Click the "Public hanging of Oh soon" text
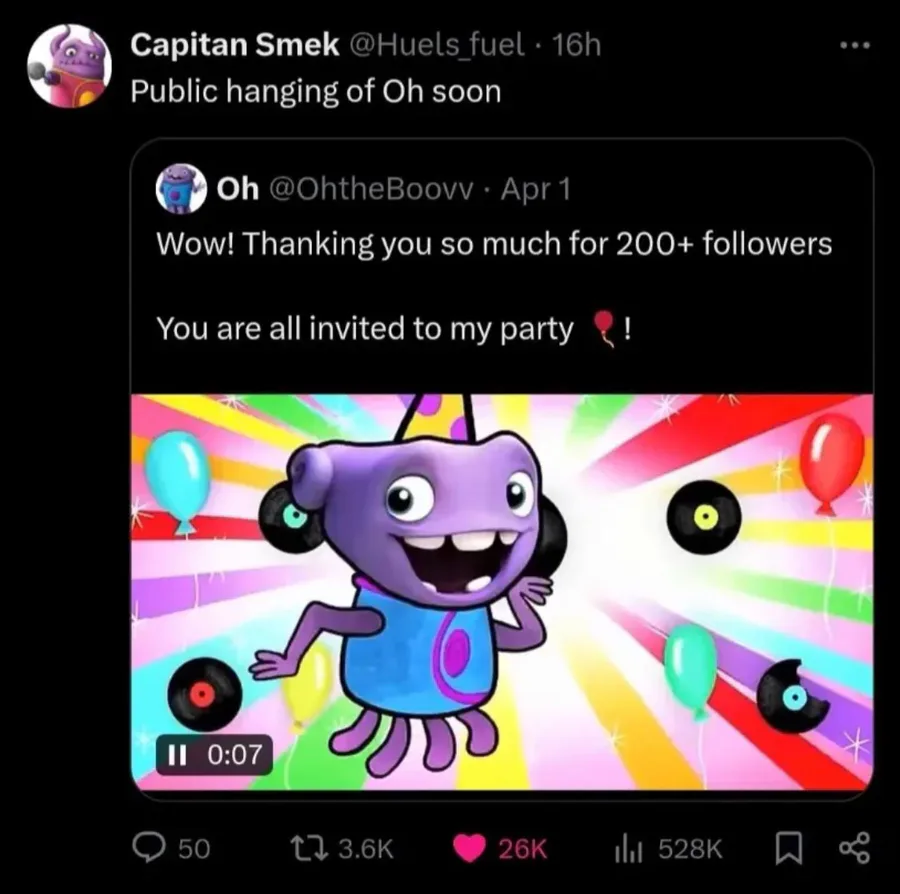900x894 pixels. [316, 91]
